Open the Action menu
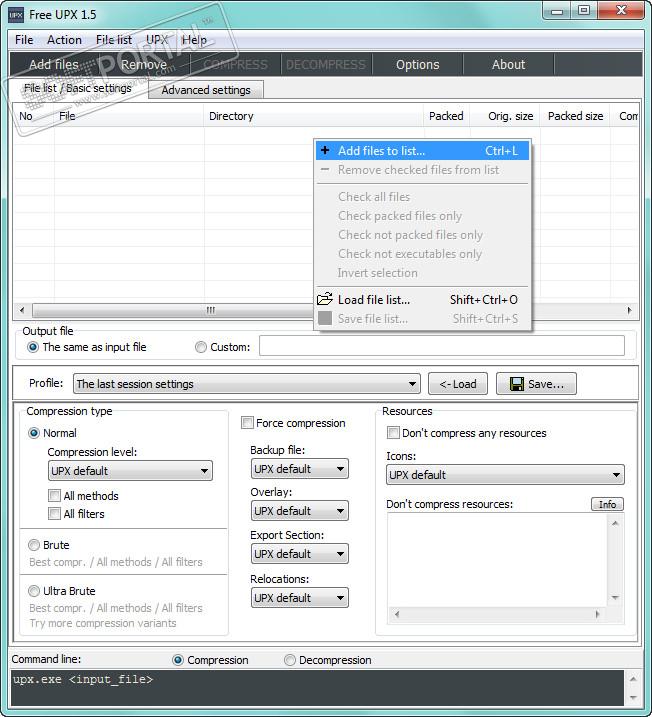652x717 pixels. [x=64, y=40]
